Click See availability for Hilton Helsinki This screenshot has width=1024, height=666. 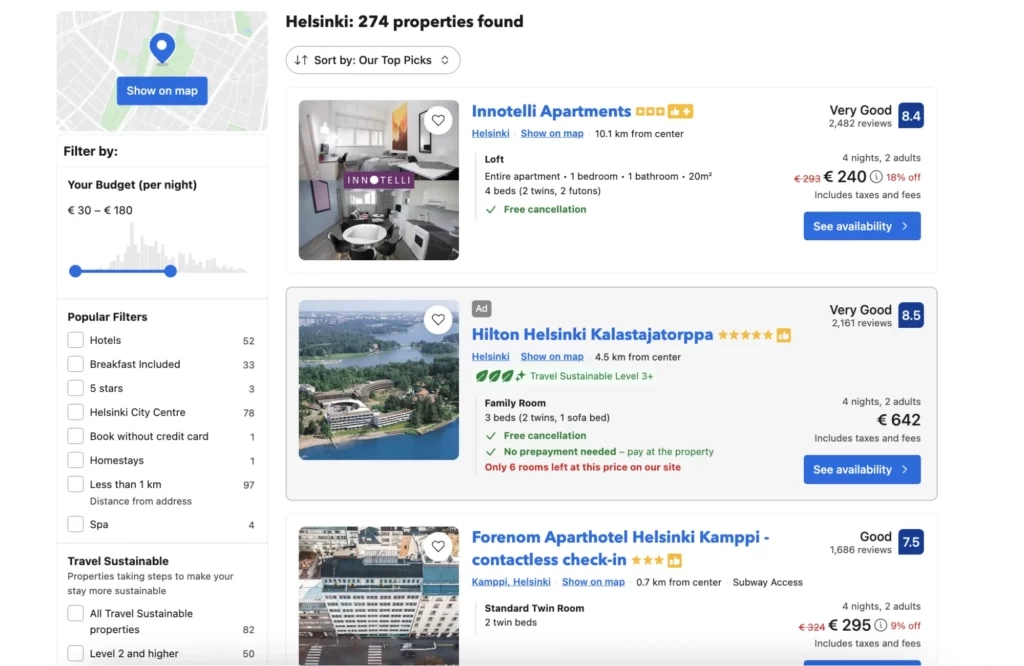(x=862, y=469)
